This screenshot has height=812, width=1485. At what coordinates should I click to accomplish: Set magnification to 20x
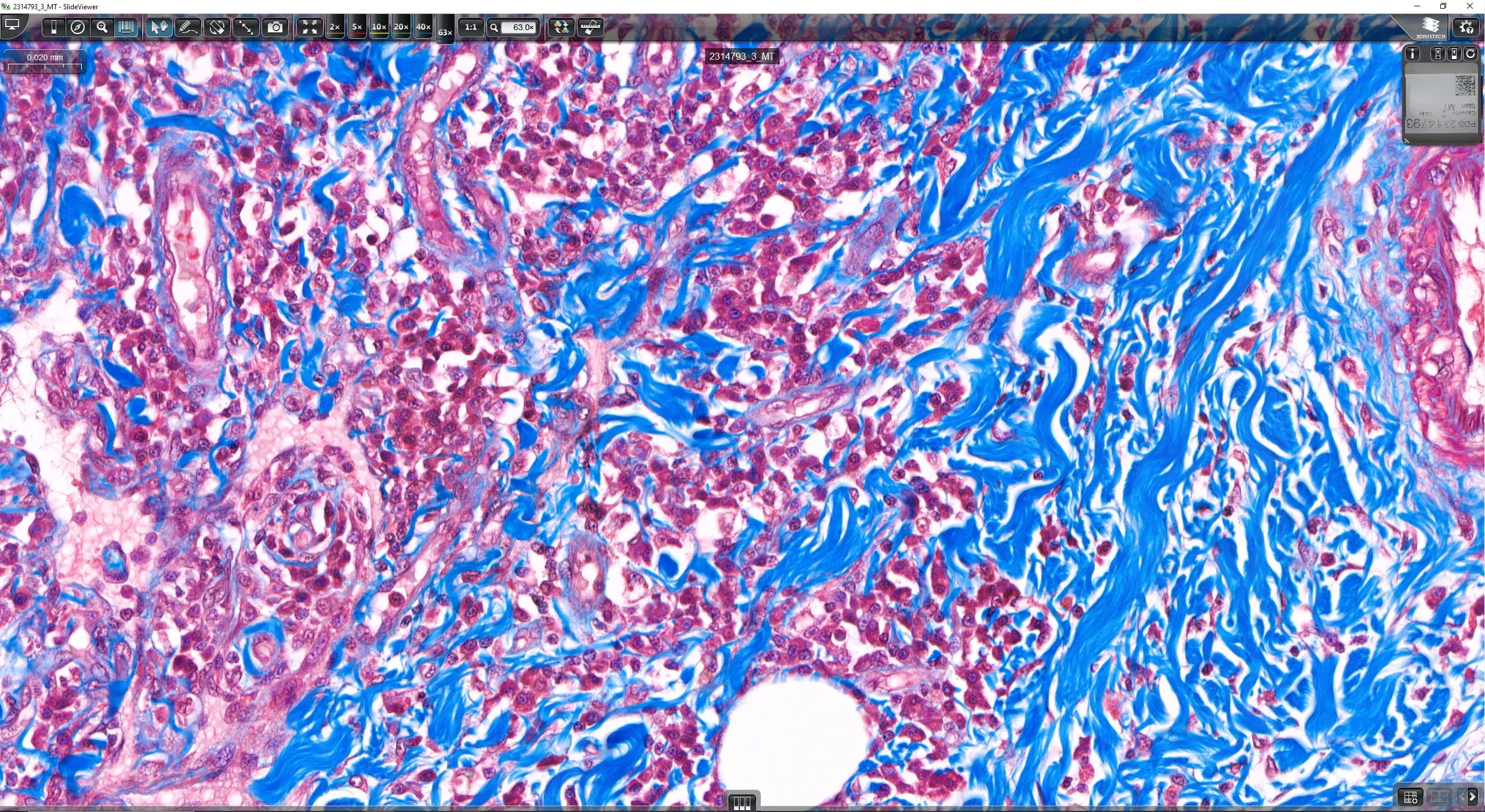coord(401,27)
